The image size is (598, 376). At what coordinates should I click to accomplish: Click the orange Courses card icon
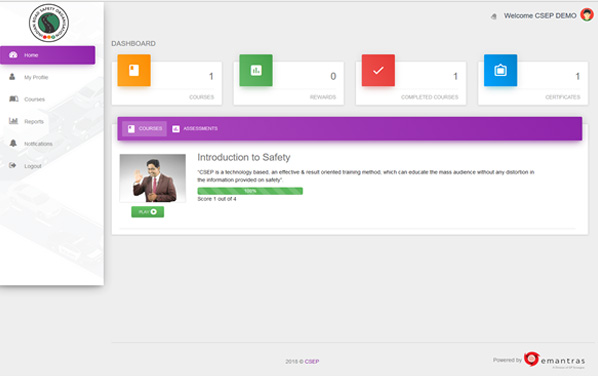[x=134, y=70]
